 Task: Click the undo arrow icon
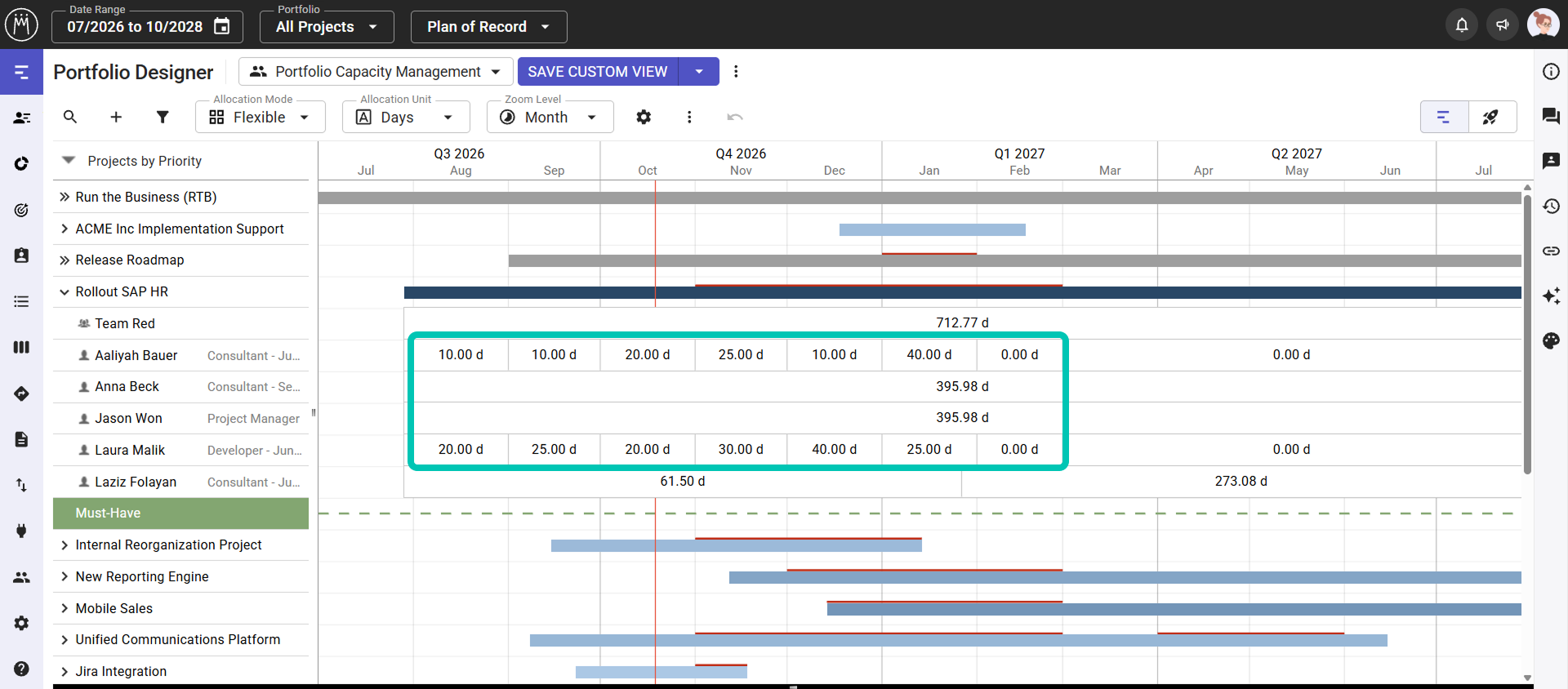coord(735,117)
